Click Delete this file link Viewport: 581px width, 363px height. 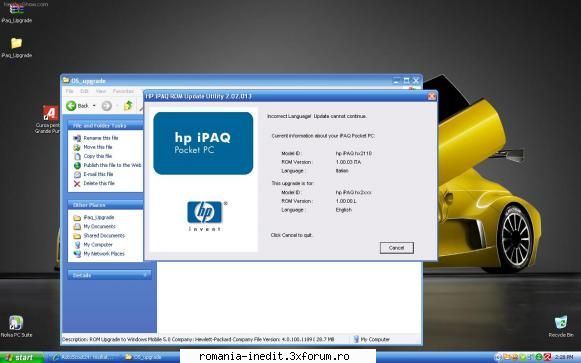point(99,183)
